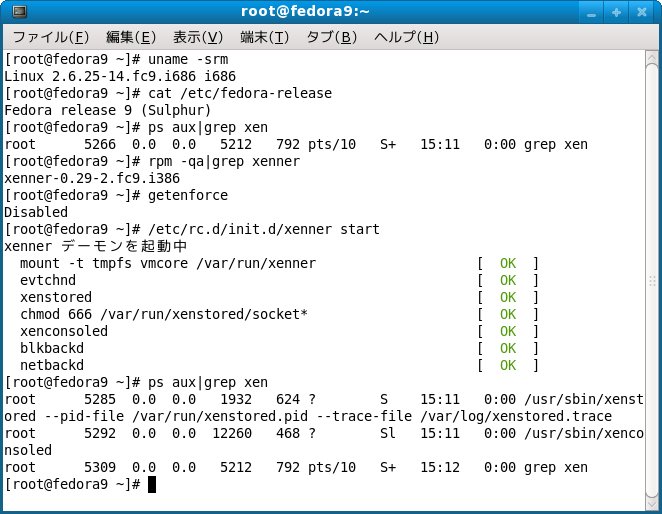Screen dimensions: 662x514
Task: Close the root@fedora9 terminal window
Action: click(x=642, y=12)
